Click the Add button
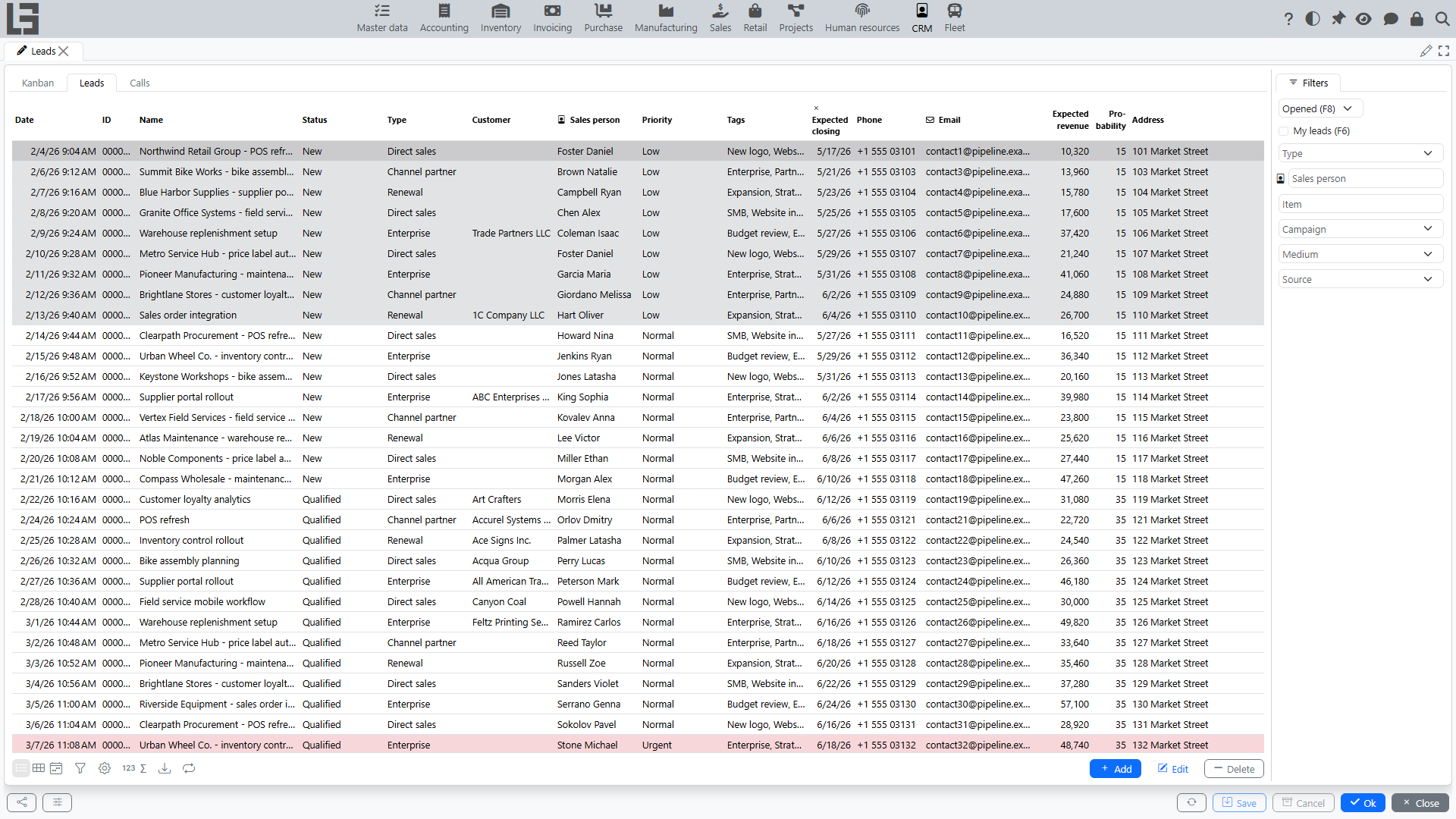The image size is (1456, 819). [1115, 769]
